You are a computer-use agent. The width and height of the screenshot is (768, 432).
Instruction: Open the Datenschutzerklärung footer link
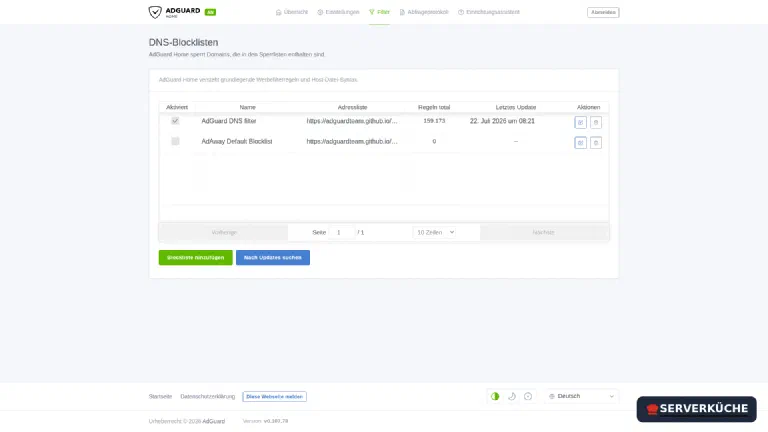point(208,396)
